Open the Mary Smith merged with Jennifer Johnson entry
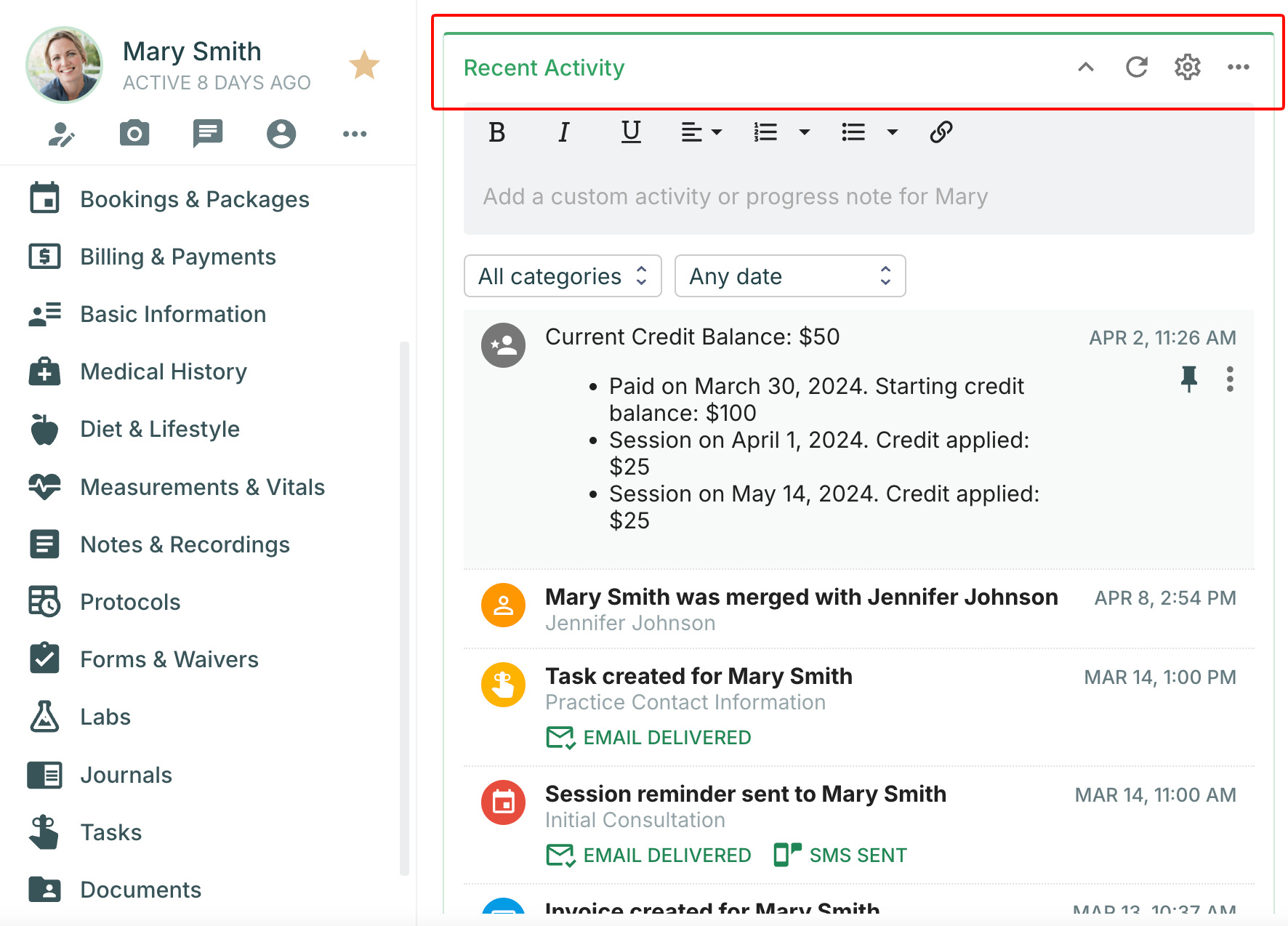The image size is (1288, 926). (801, 597)
